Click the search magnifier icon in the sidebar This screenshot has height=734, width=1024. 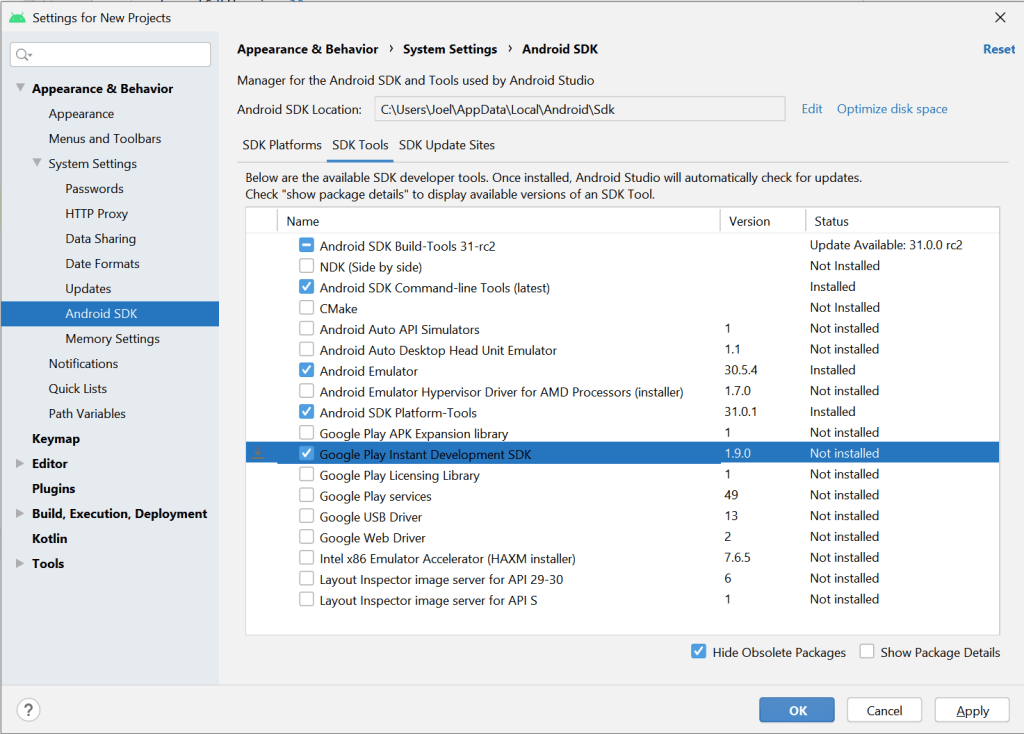coord(24,55)
